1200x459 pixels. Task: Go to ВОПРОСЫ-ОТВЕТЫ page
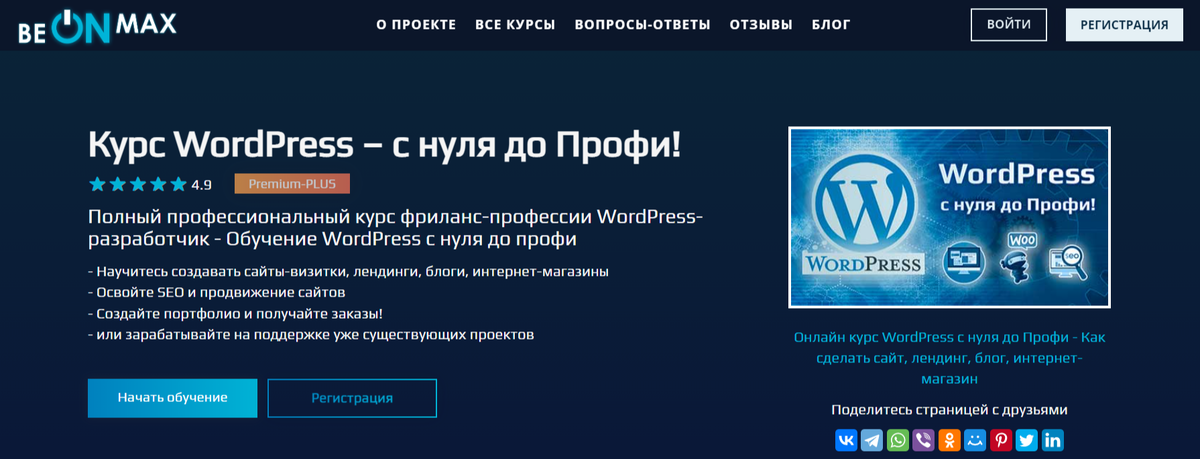coord(643,25)
